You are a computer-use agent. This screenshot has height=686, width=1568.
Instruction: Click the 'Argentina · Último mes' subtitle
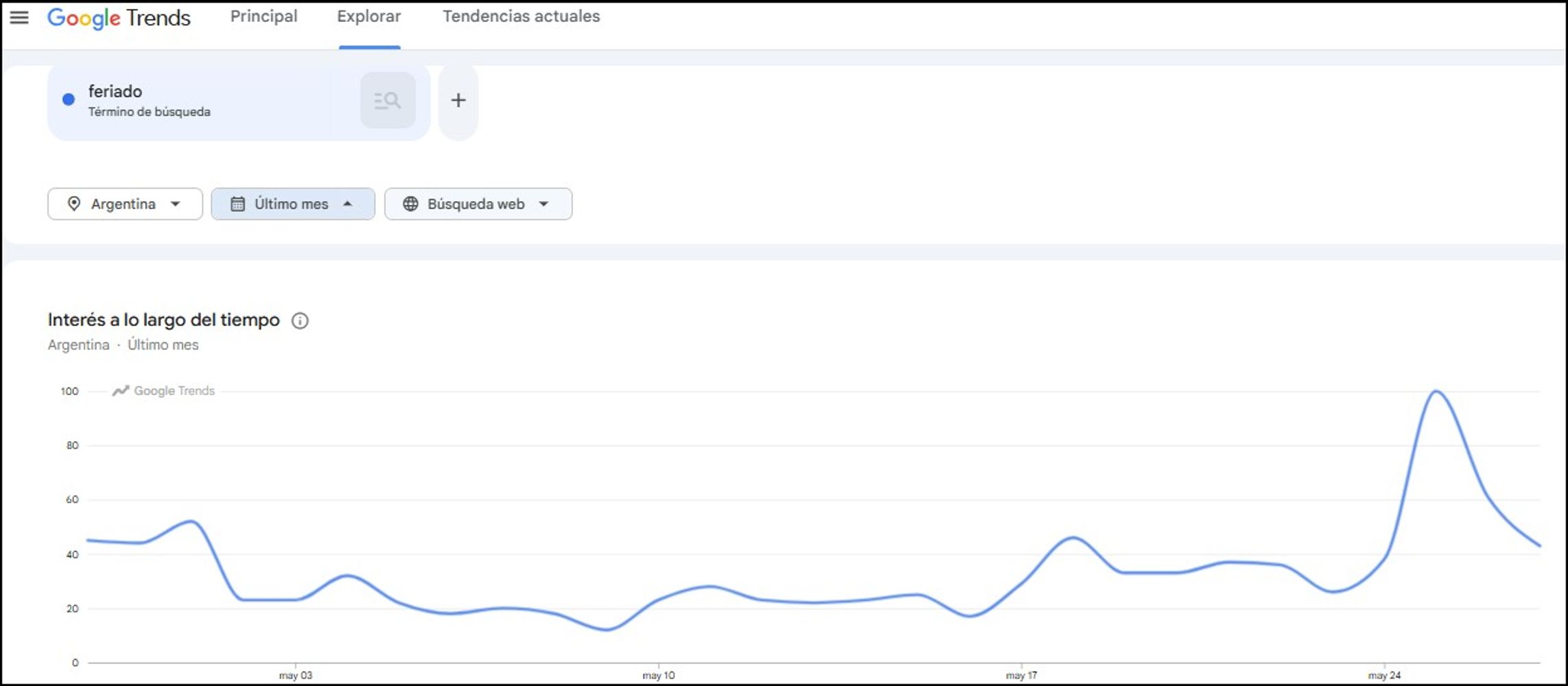[x=123, y=344]
